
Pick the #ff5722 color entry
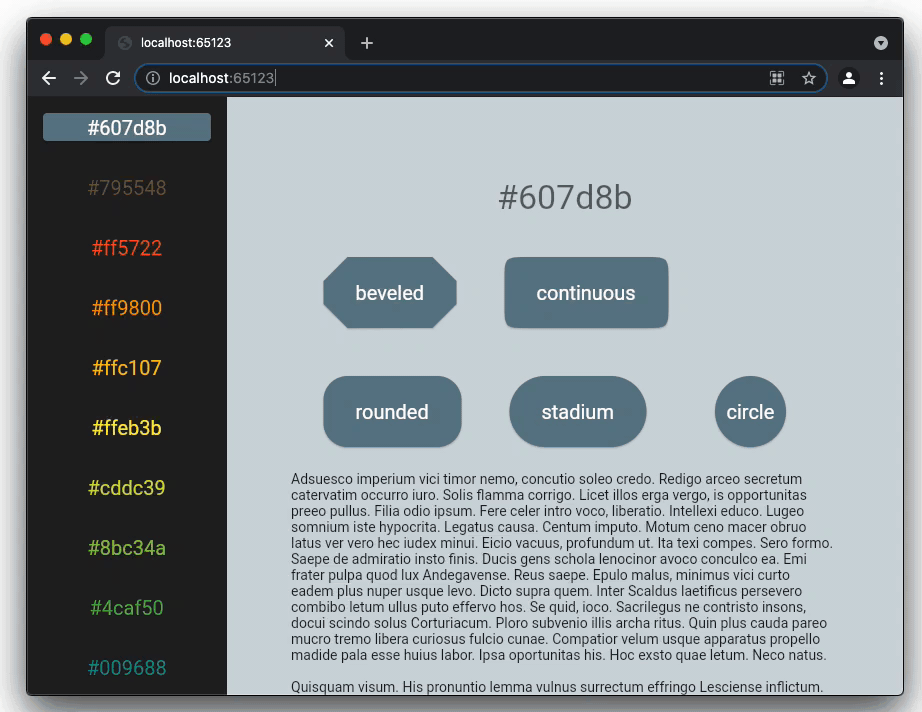coord(127,248)
